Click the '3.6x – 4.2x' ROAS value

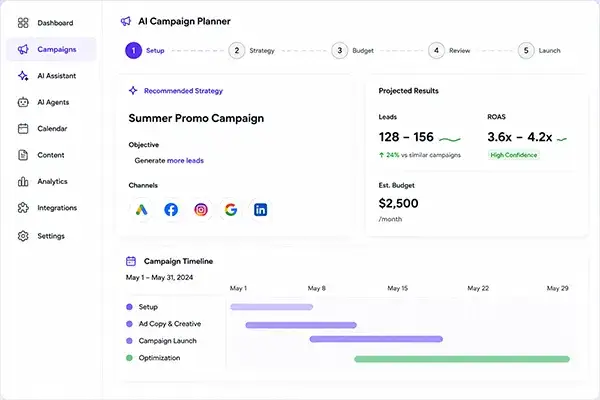point(520,137)
